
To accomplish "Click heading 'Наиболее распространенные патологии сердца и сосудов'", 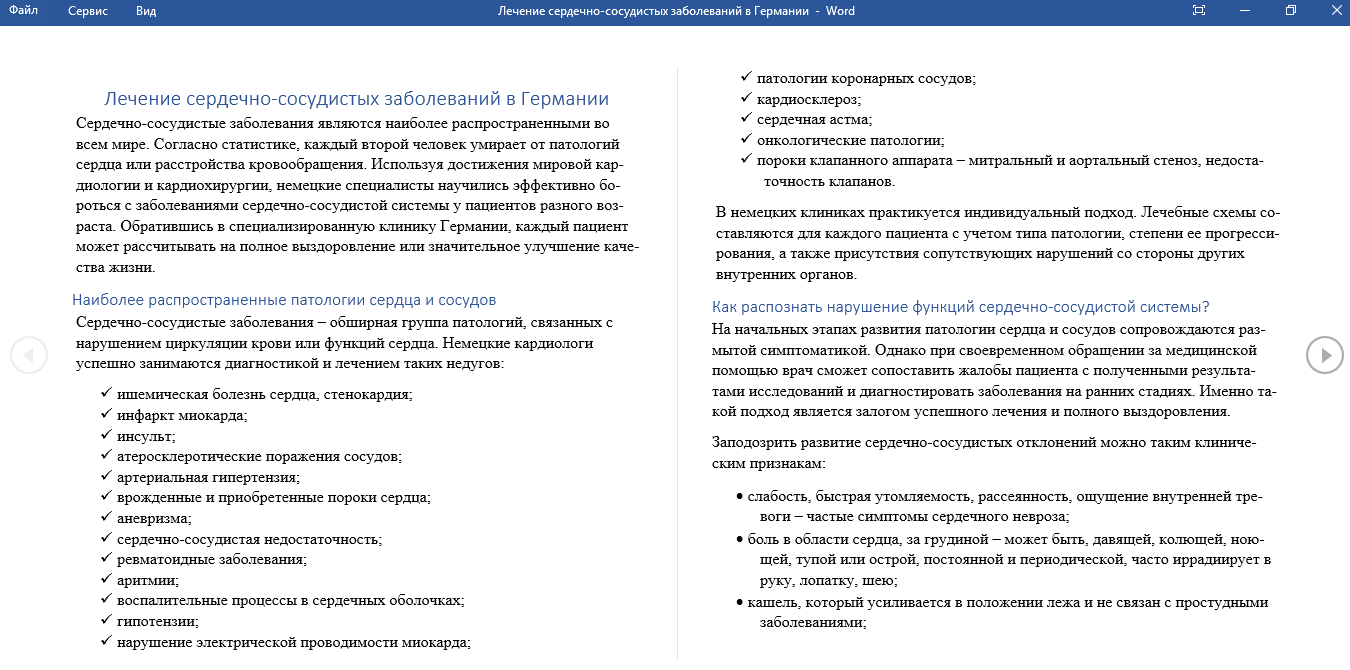I will coord(284,300).
